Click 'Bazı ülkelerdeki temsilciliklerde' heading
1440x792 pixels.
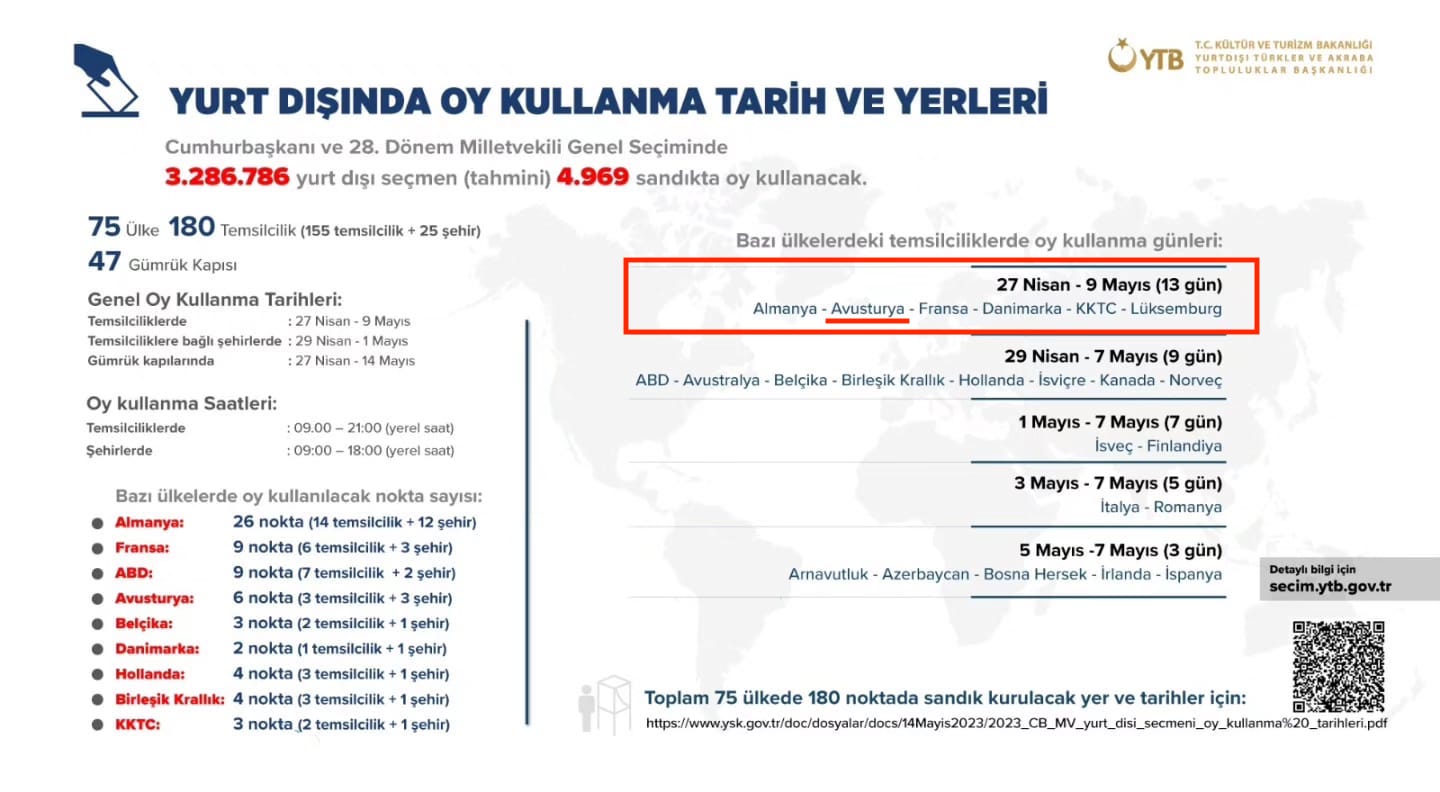(x=979, y=241)
